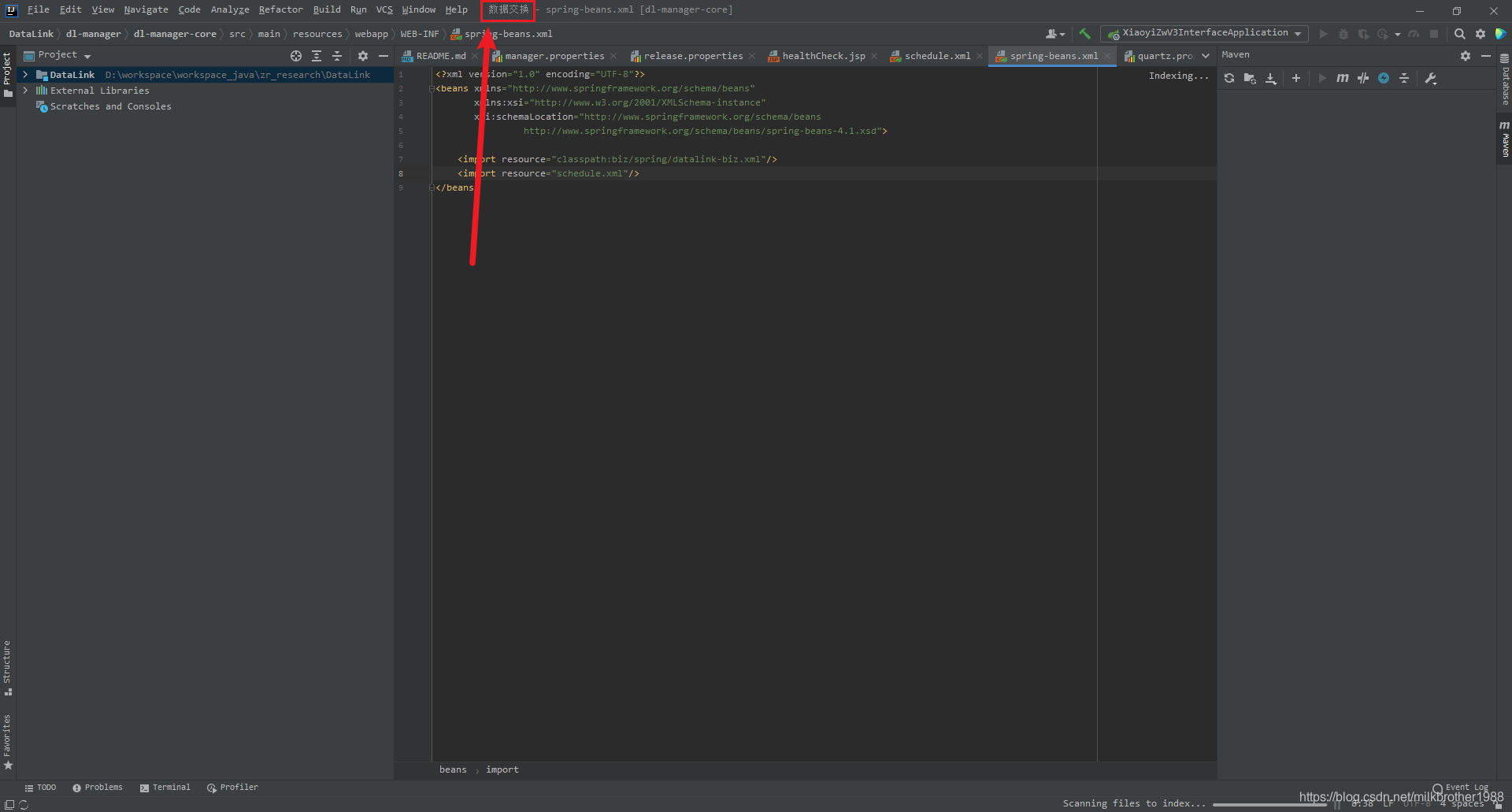The image size is (1512, 812).
Task: Show hidden editor tabs chevron
Action: point(1206,56)
